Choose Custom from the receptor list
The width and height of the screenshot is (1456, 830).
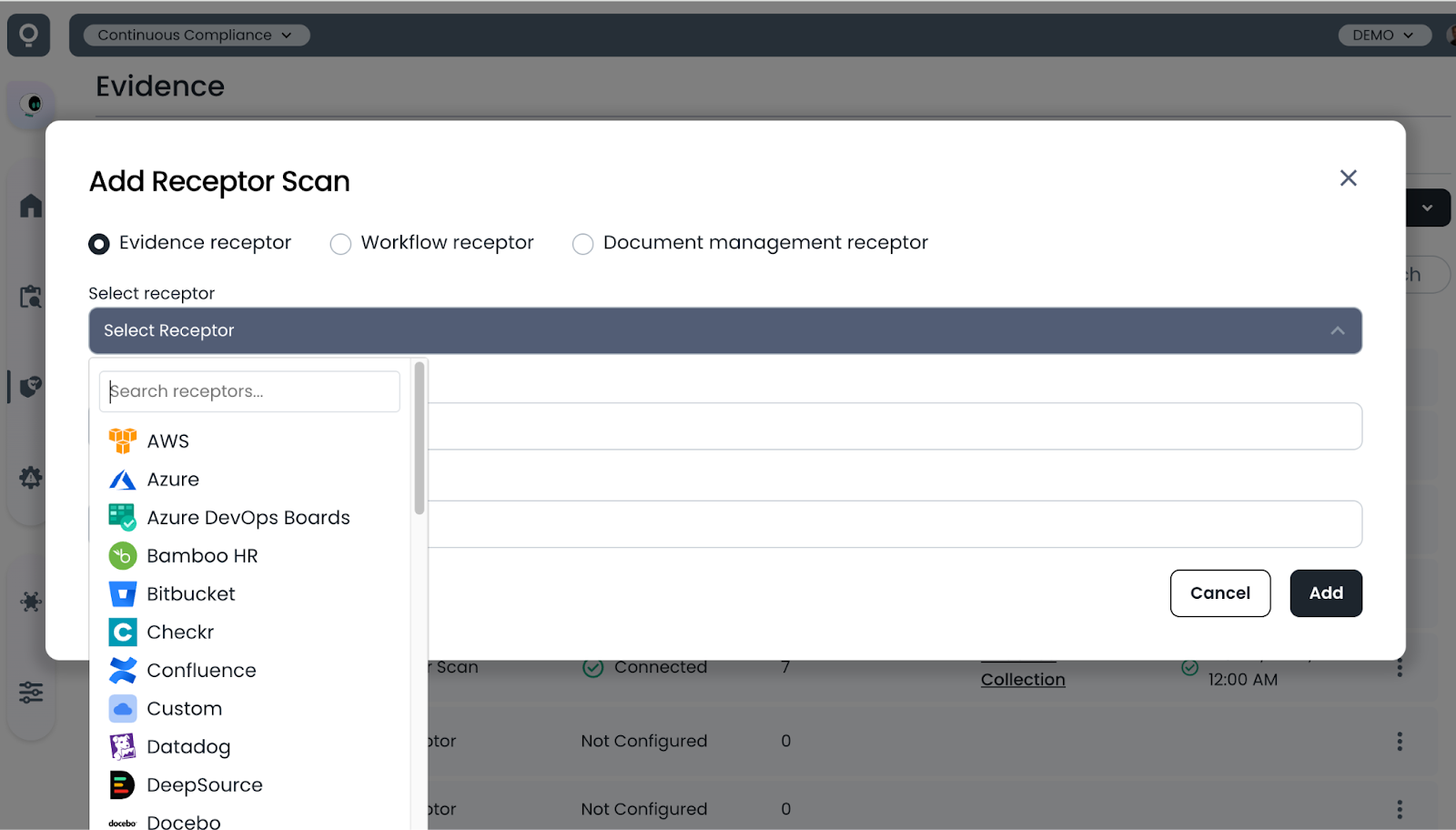pyautogui.click(x=184, y=709)
